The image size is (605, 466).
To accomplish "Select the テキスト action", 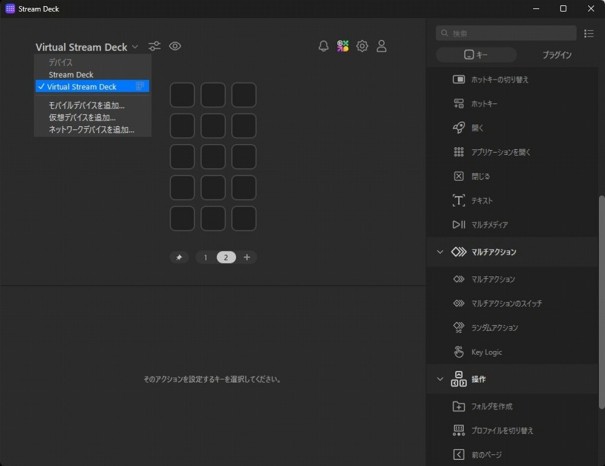I will (481, 201).
